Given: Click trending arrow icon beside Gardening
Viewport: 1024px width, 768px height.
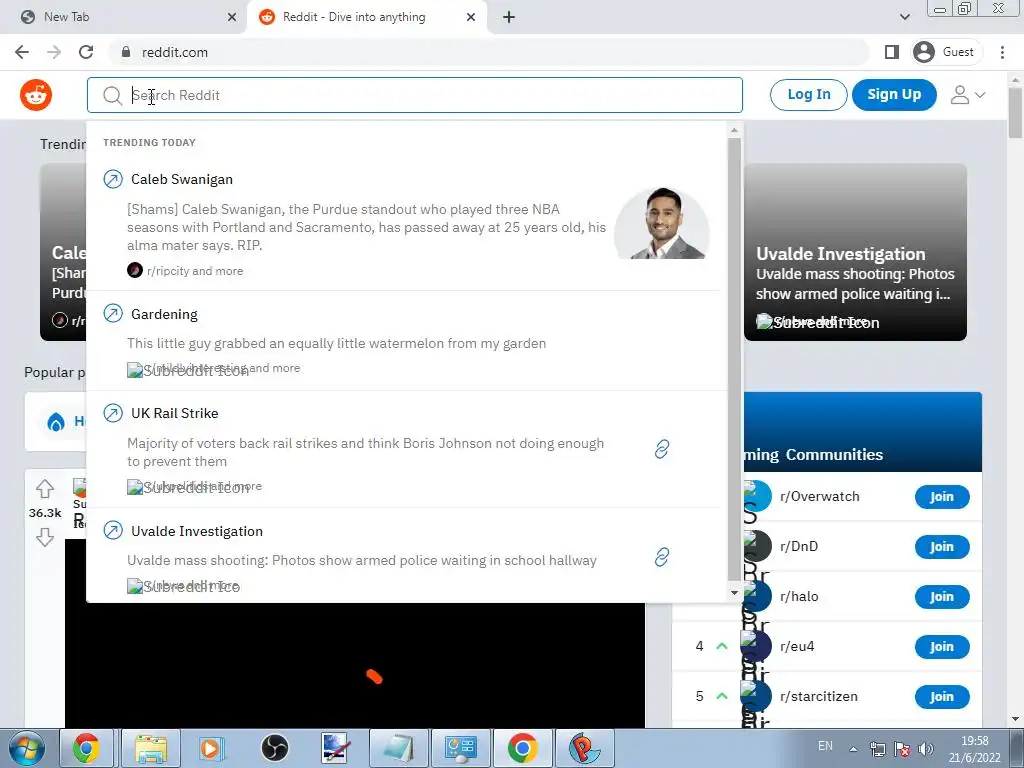Looking at the screenshot, I should [113, 313].
